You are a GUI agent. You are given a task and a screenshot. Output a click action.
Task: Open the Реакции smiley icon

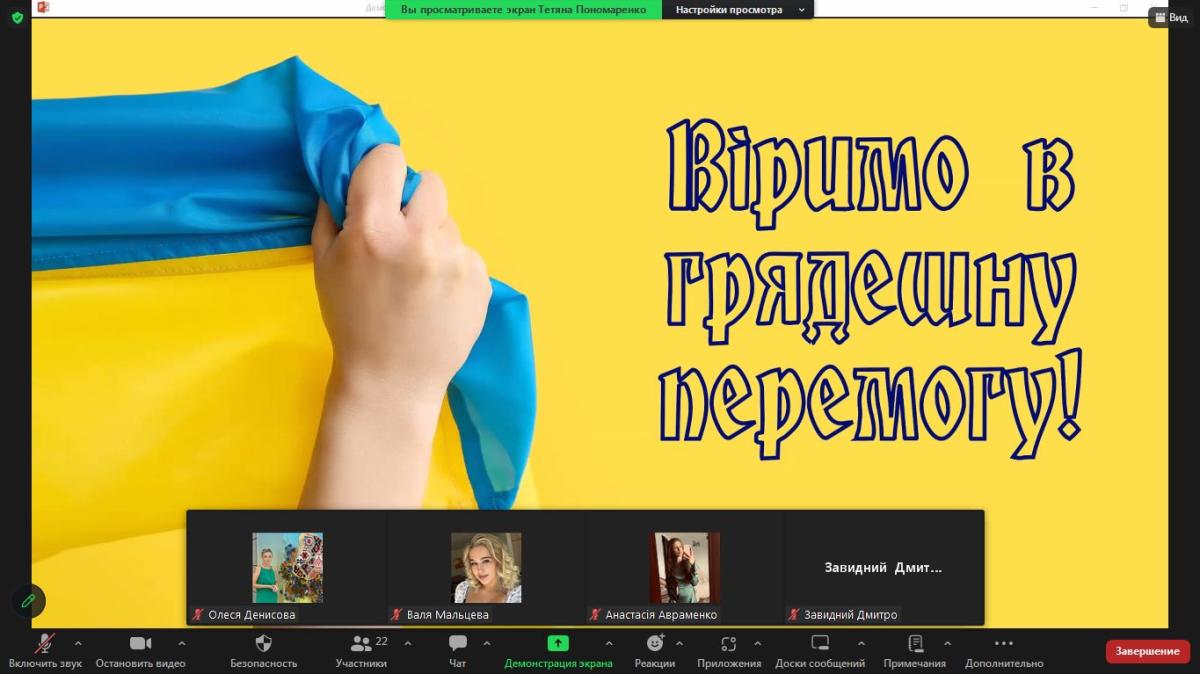(x=655, y=643)
